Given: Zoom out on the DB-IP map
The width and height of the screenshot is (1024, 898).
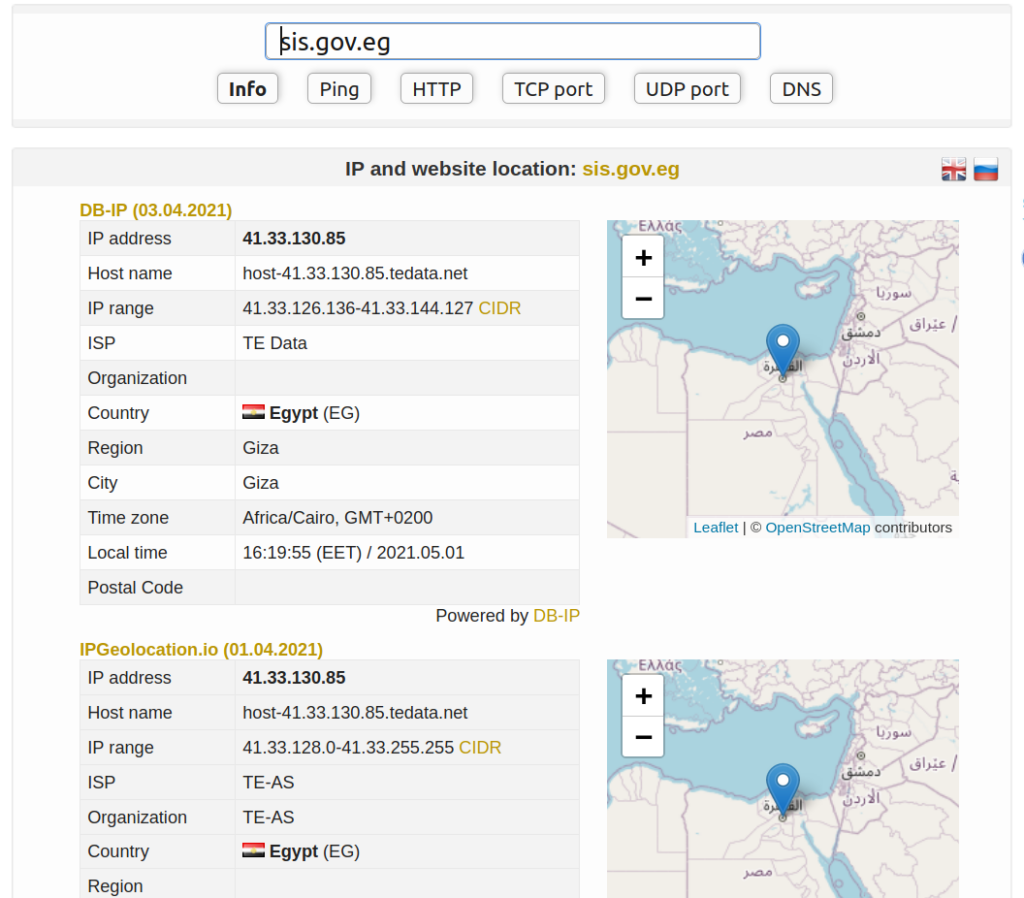Looking at the screenshot, I should coord(643,298).
